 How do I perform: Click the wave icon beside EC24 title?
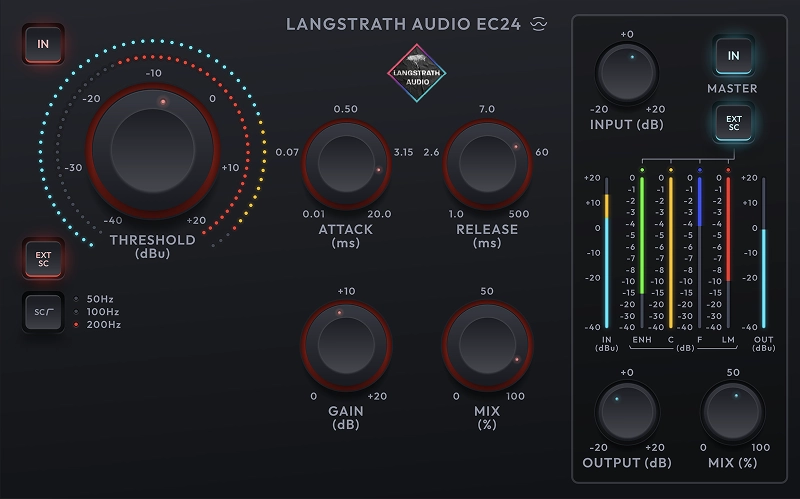click(x=539, y=24)
